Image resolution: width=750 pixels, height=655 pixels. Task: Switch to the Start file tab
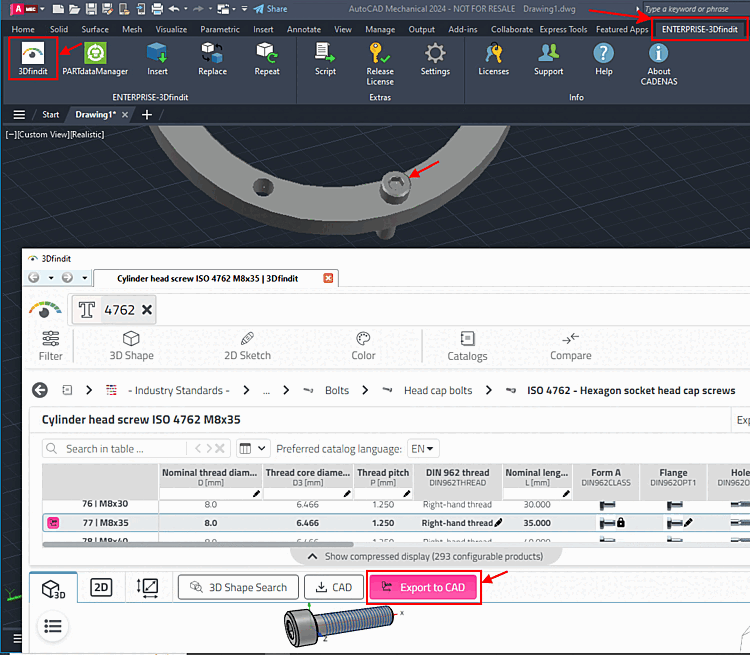[x=50, y=115]
